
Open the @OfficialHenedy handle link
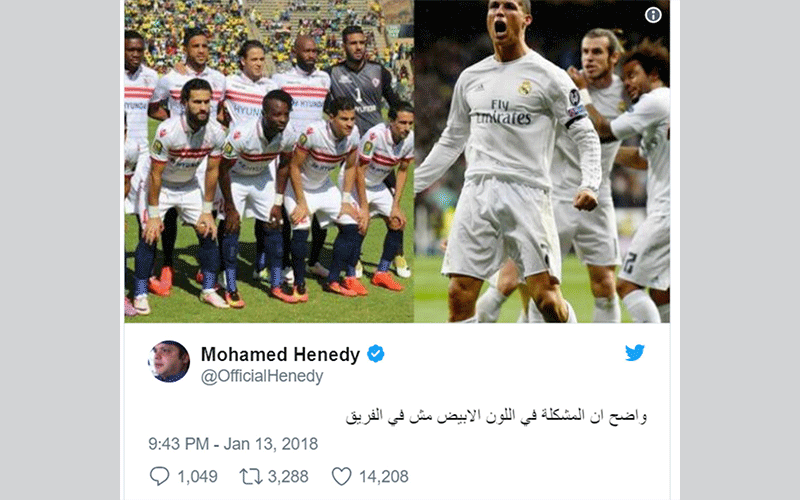pyautogui.click(x=262, y=376)
